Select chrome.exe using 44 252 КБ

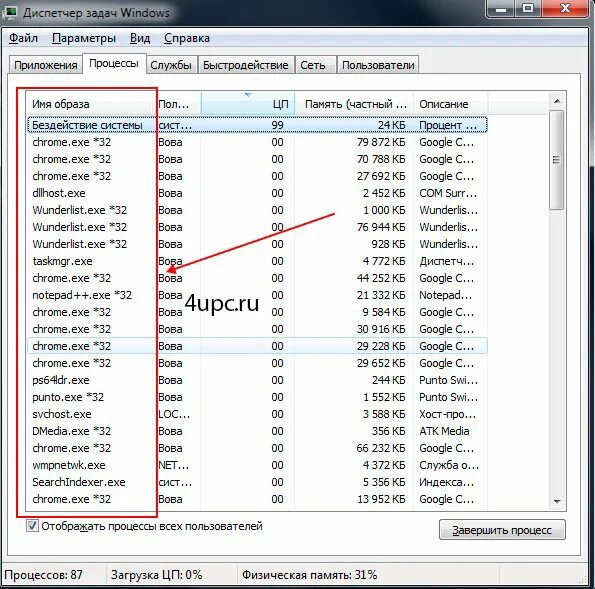coord(257,278)
